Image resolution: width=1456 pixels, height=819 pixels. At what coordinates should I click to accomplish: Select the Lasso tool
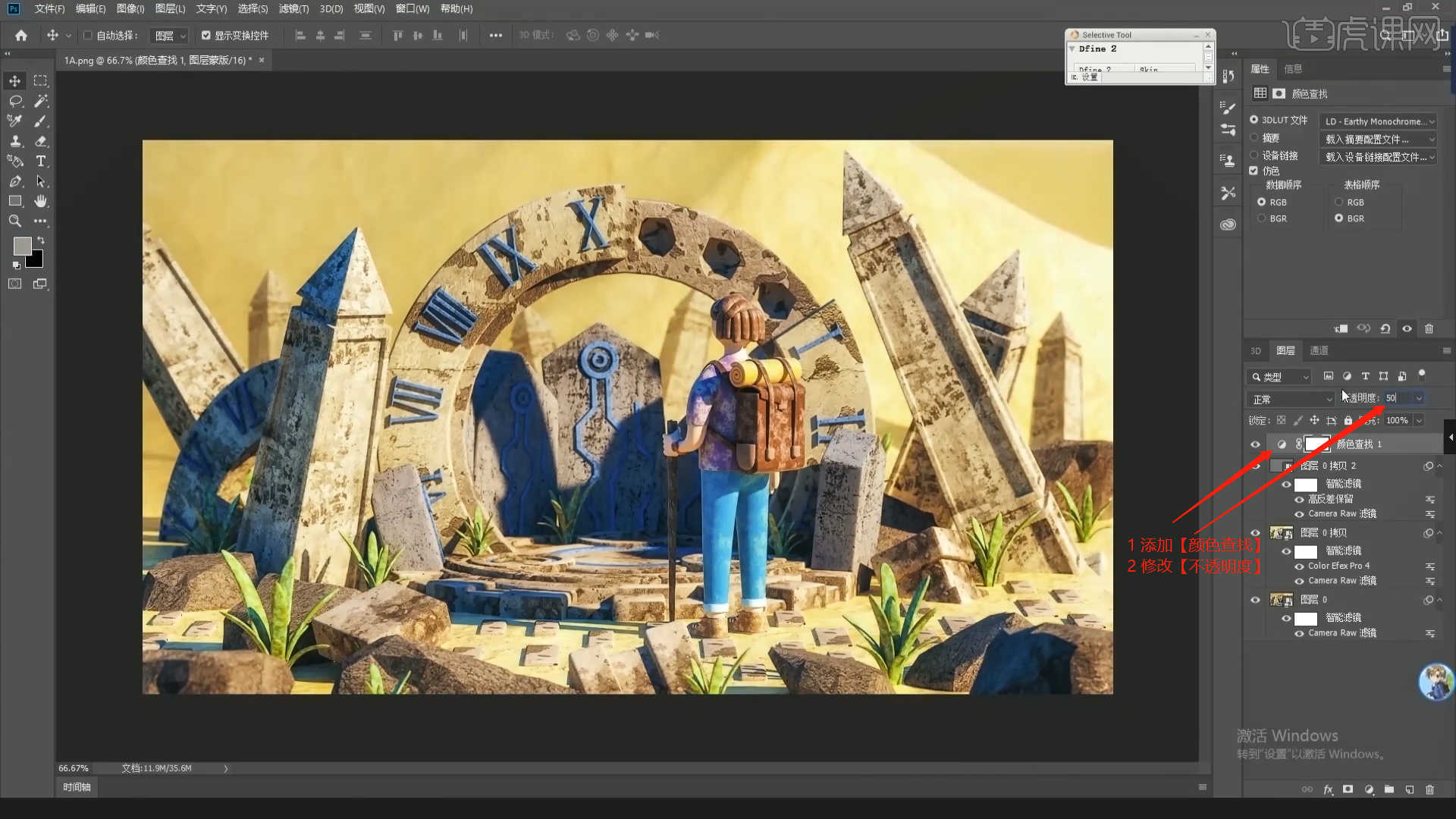[x=14, y=101]
